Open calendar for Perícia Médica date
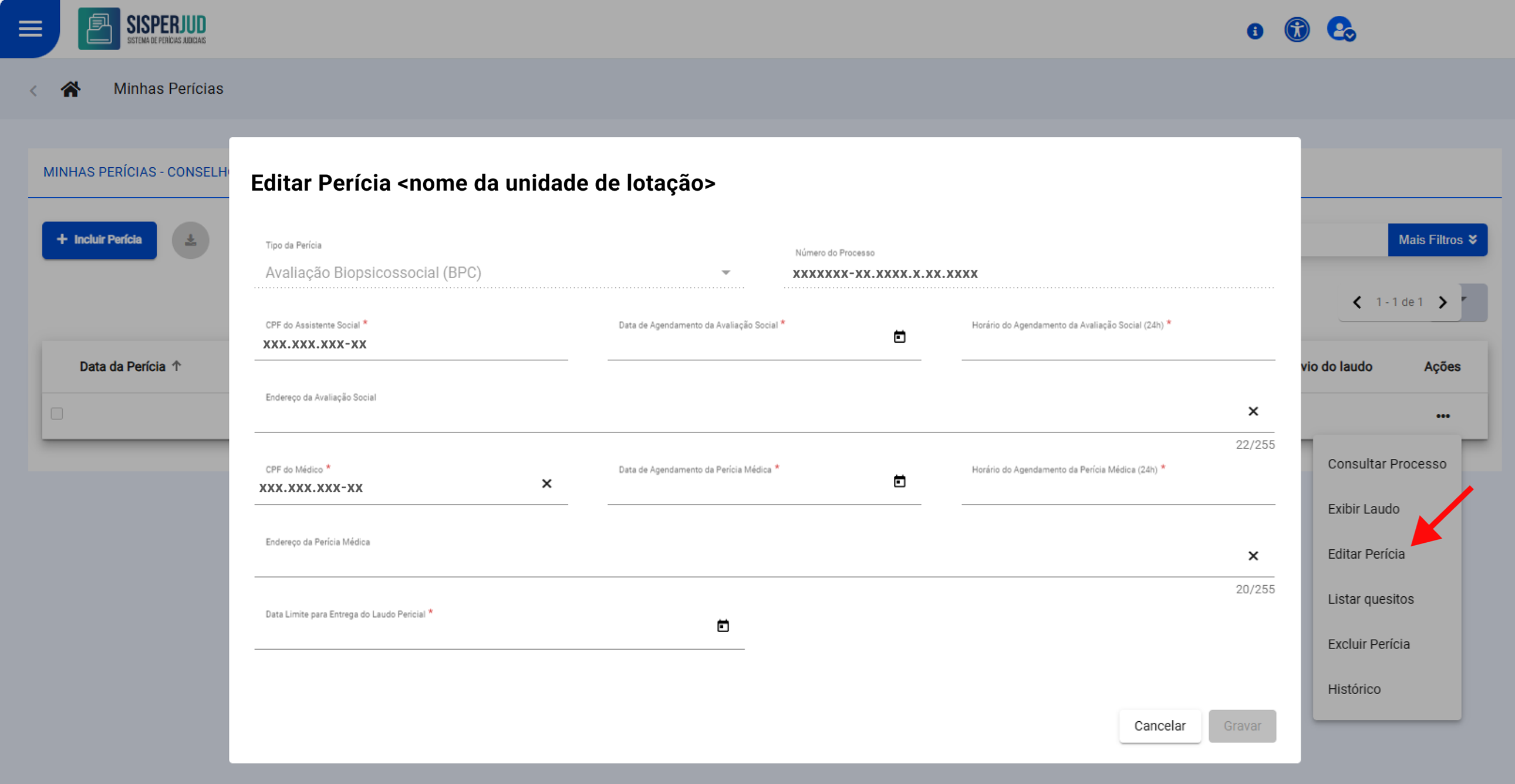The height and width of the screenshot is (784, 1515). pos(899,481)
